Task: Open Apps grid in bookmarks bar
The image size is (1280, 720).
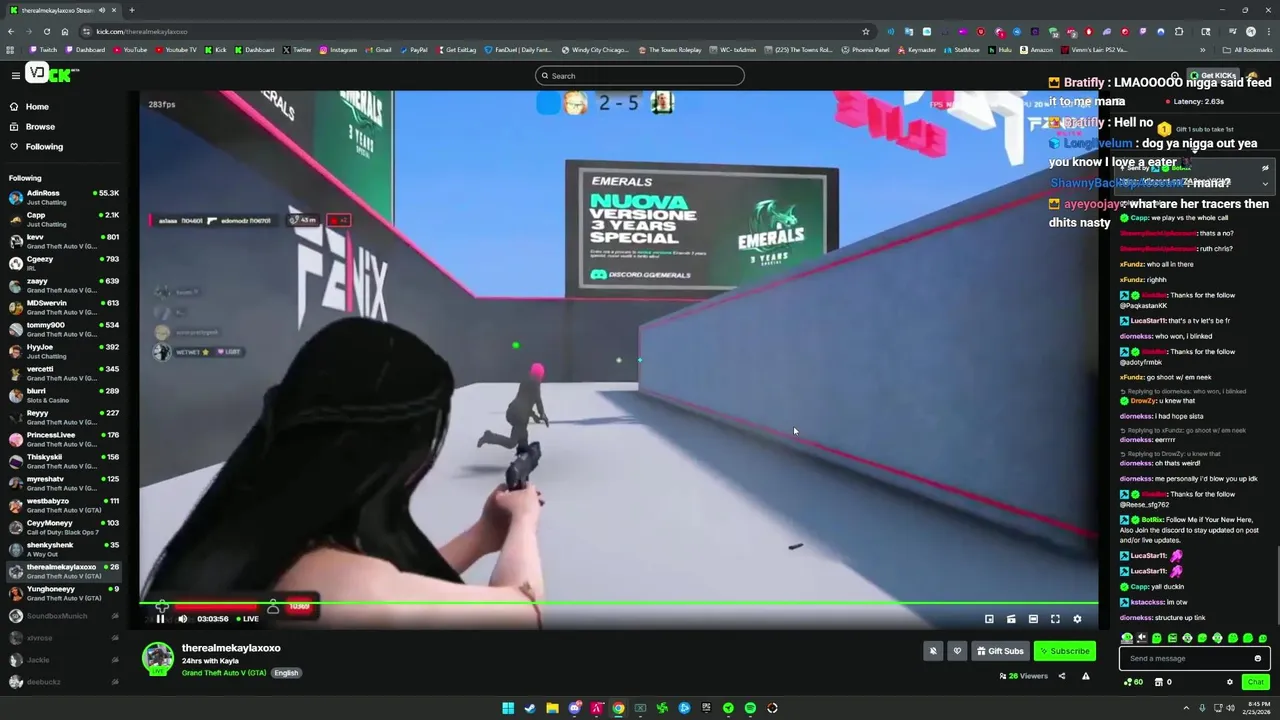Action: tap(10, 50)
